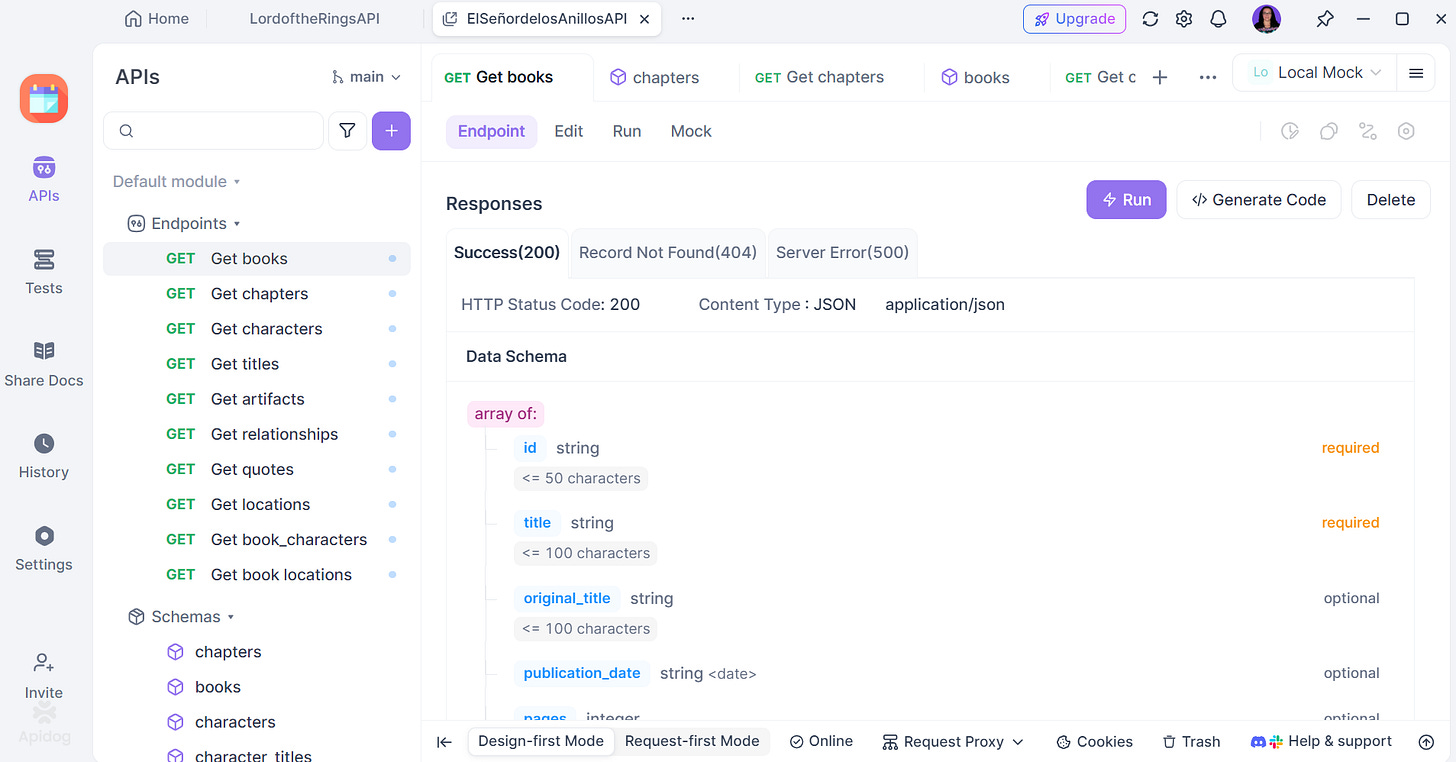
Task: Open Trash in status bar
Action: coord(1191,741)
